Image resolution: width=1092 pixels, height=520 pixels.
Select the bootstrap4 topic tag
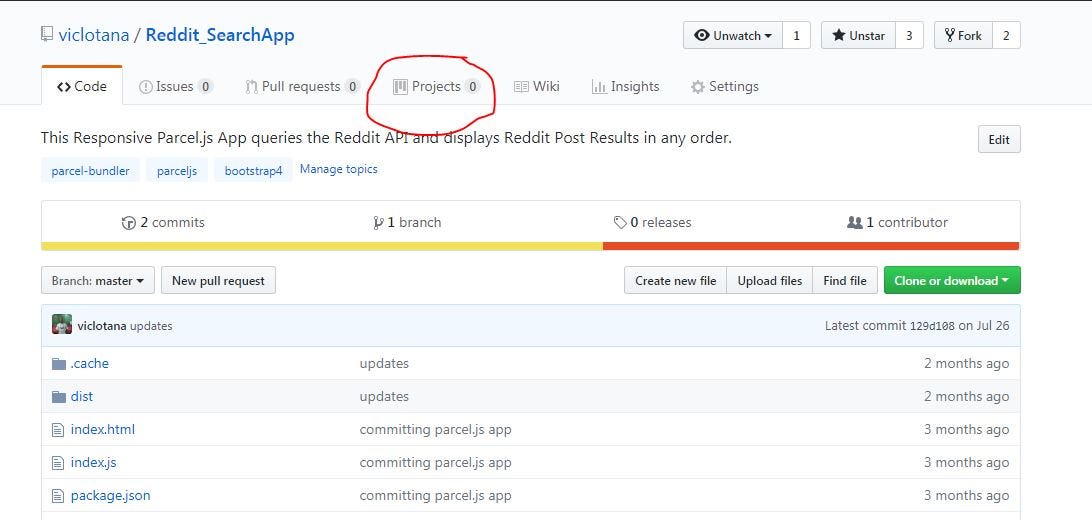pos(254,170)
